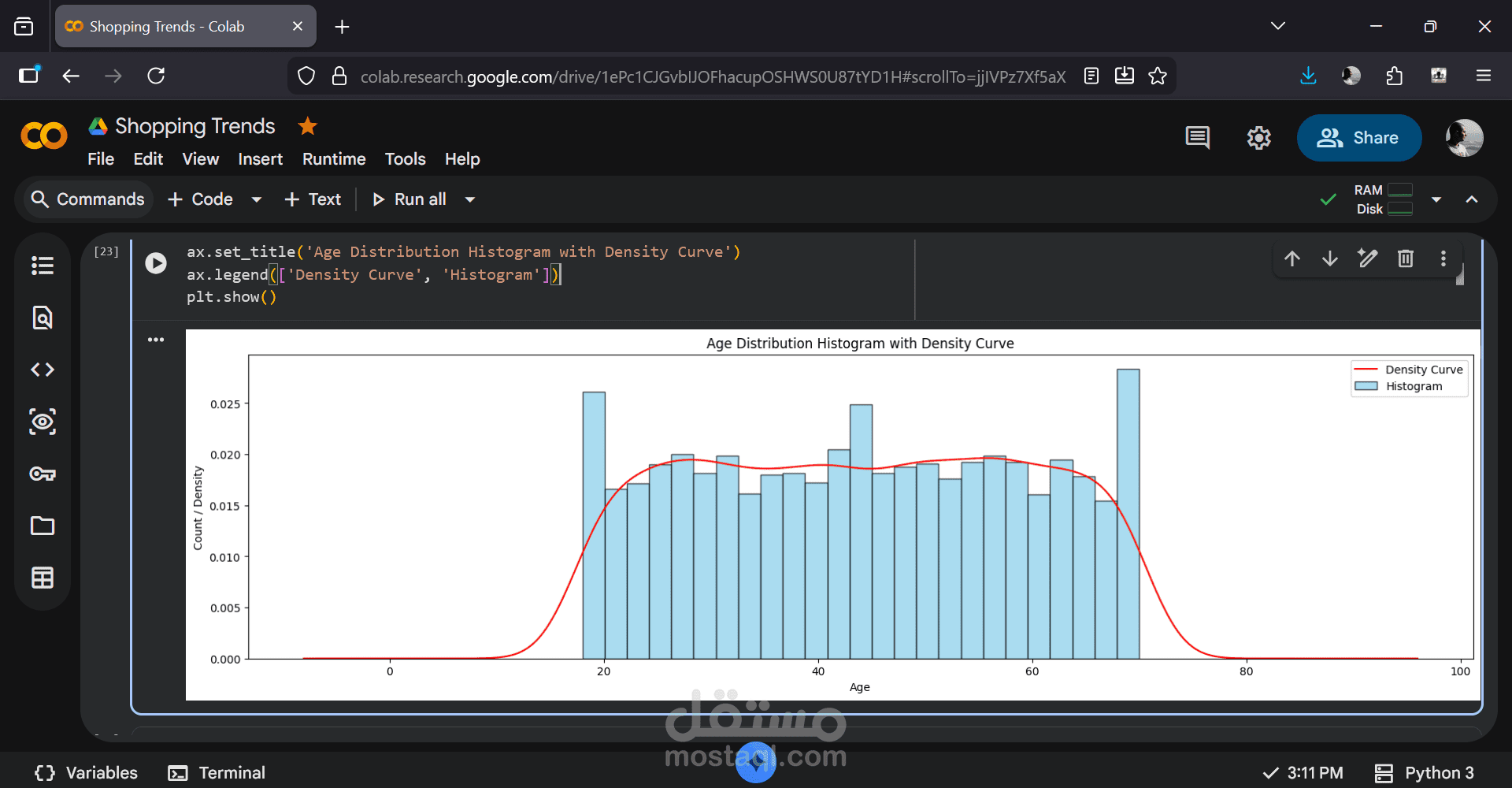Screen dimensions: 1512x788
Task: Toggle the star on the Shopping Trends notebook
Action: point(307,126)
